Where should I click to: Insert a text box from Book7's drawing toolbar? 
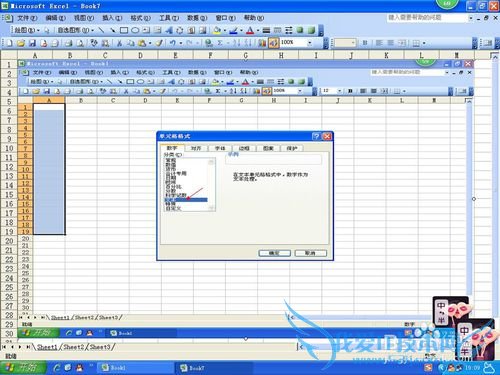pyautogui.click(x=146, y=30)
